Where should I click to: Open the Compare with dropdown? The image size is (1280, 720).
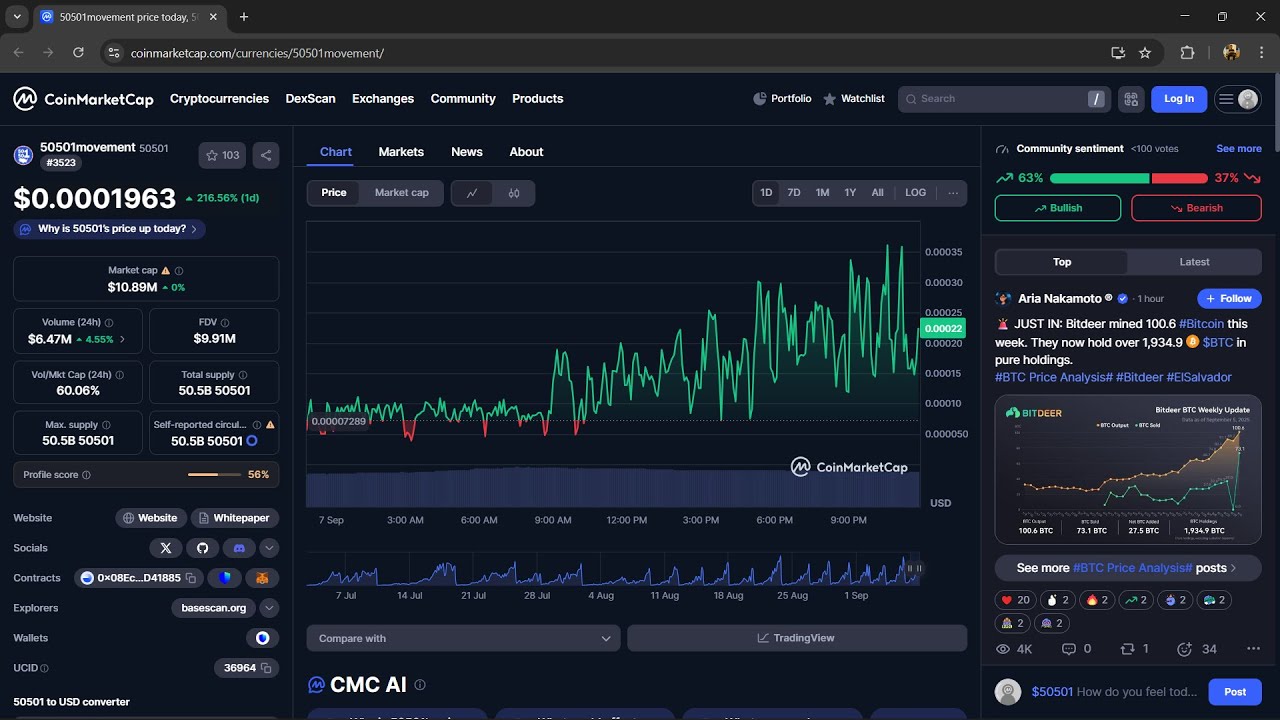[464, 638]
